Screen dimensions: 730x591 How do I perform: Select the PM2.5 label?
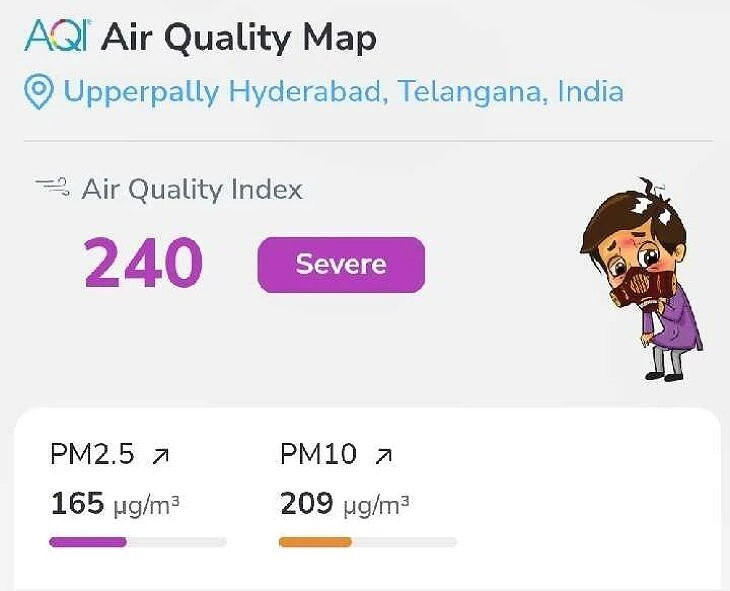pos(92,454)
